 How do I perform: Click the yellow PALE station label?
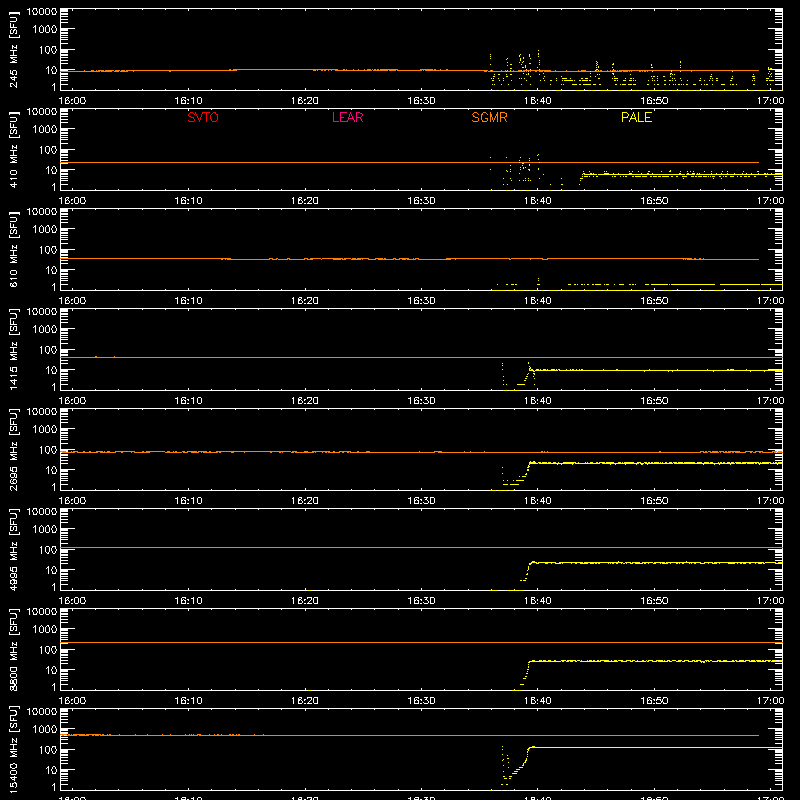pyautogui.click(x=636, y=117)
